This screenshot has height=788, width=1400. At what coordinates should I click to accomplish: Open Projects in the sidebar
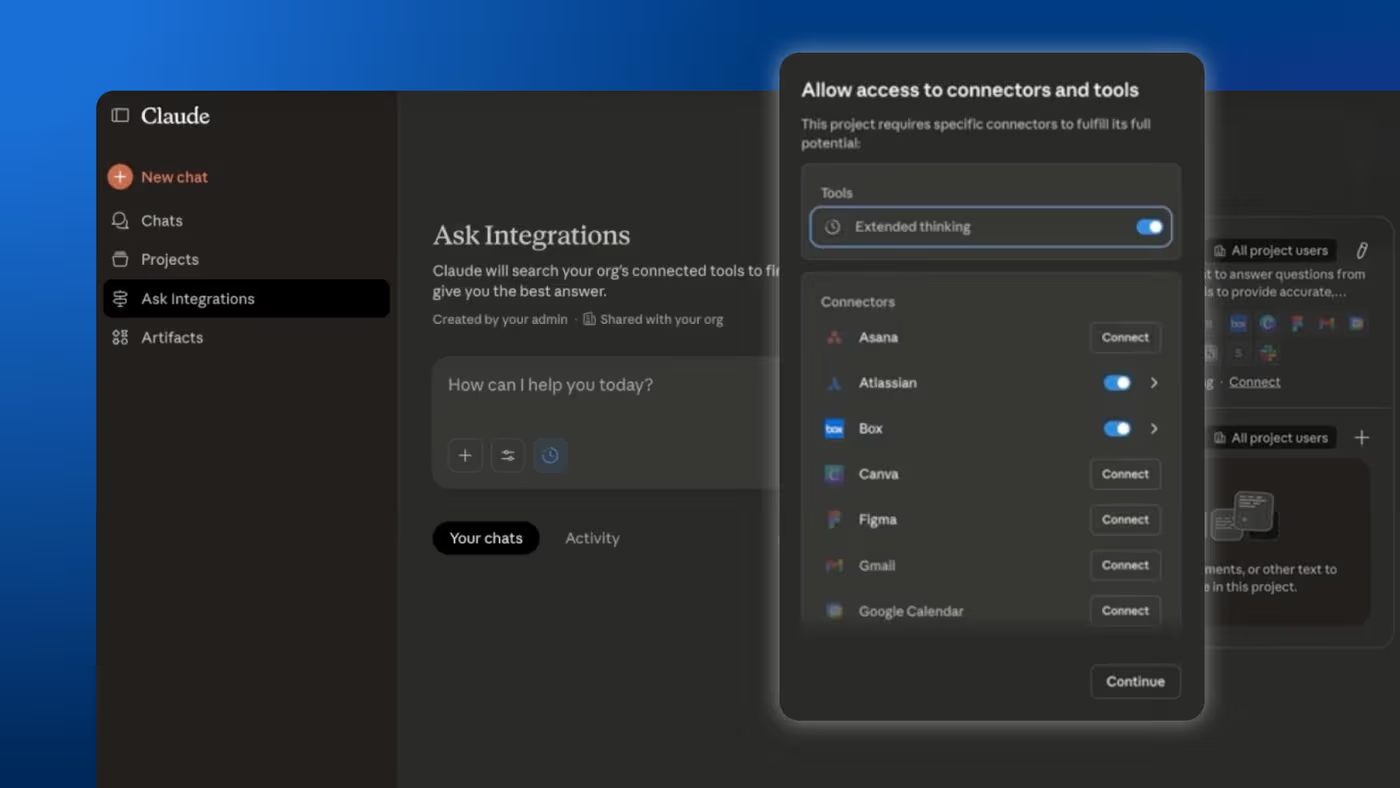pyautogui.click(x=169, y=259)
